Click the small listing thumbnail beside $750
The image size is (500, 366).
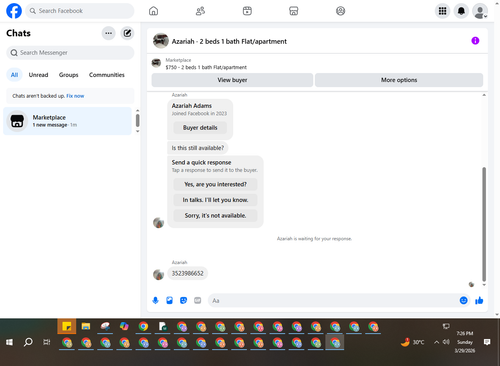(156, 63)
